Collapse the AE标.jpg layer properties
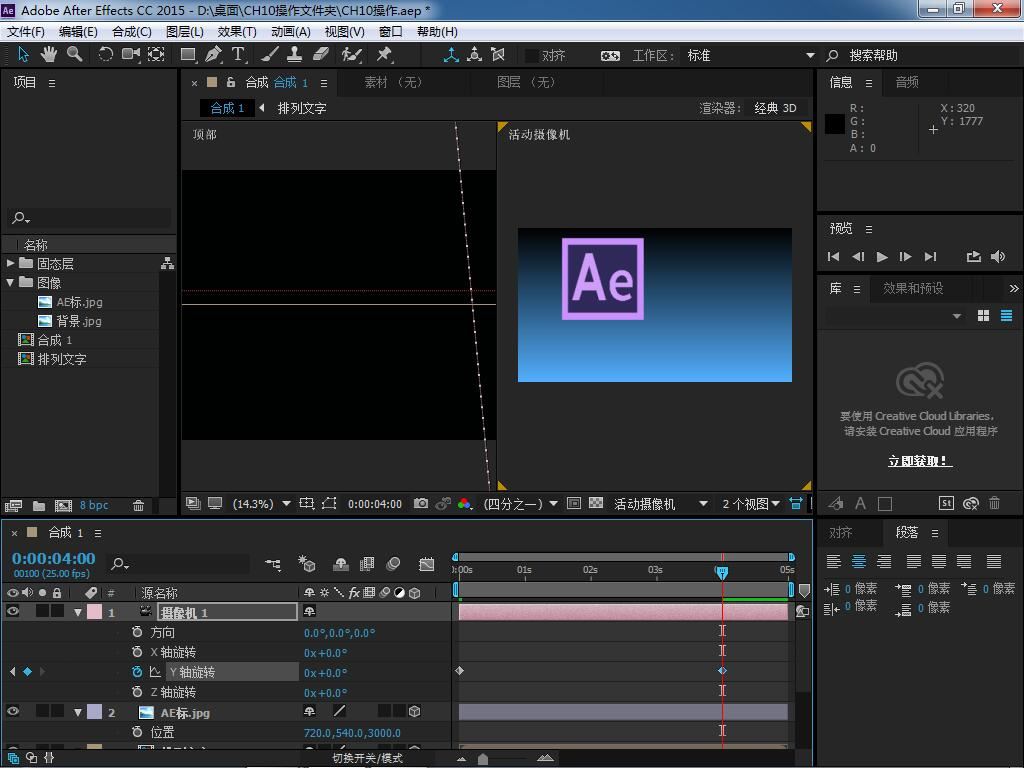Screen dimensions: 1024x768 click(x=78, y=712)
